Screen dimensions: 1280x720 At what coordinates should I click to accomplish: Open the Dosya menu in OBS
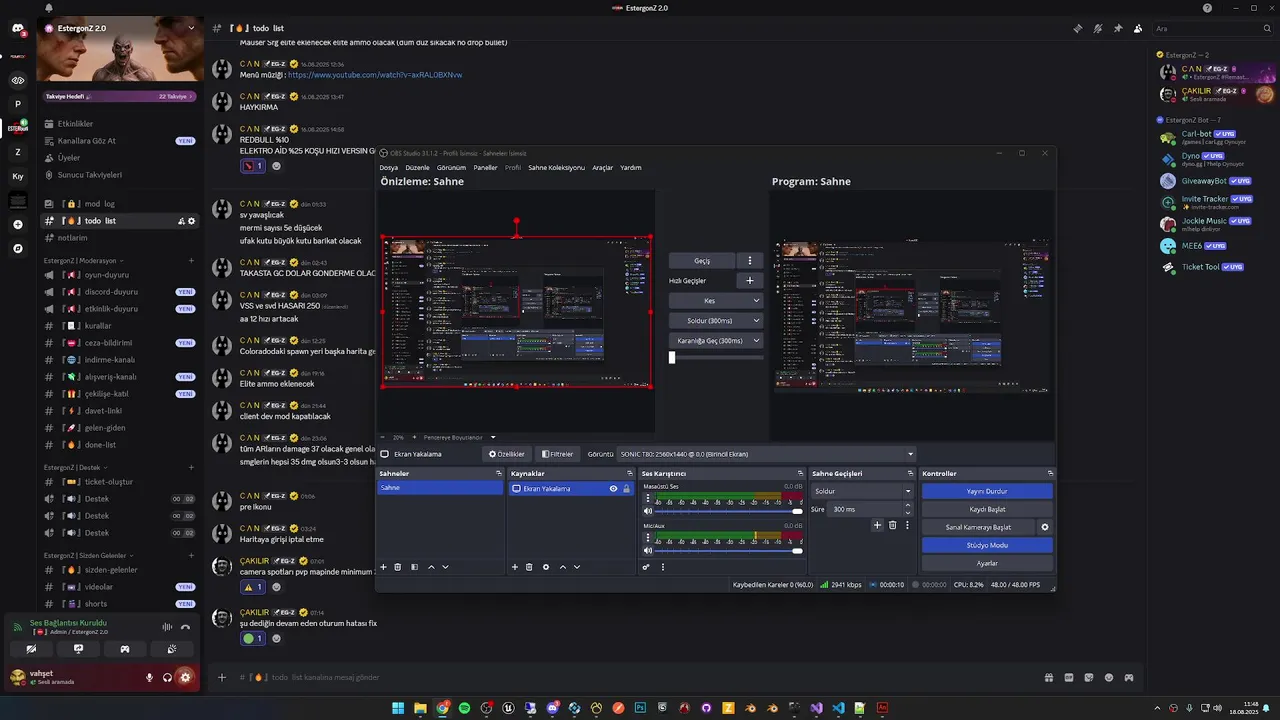pos(388,168)
